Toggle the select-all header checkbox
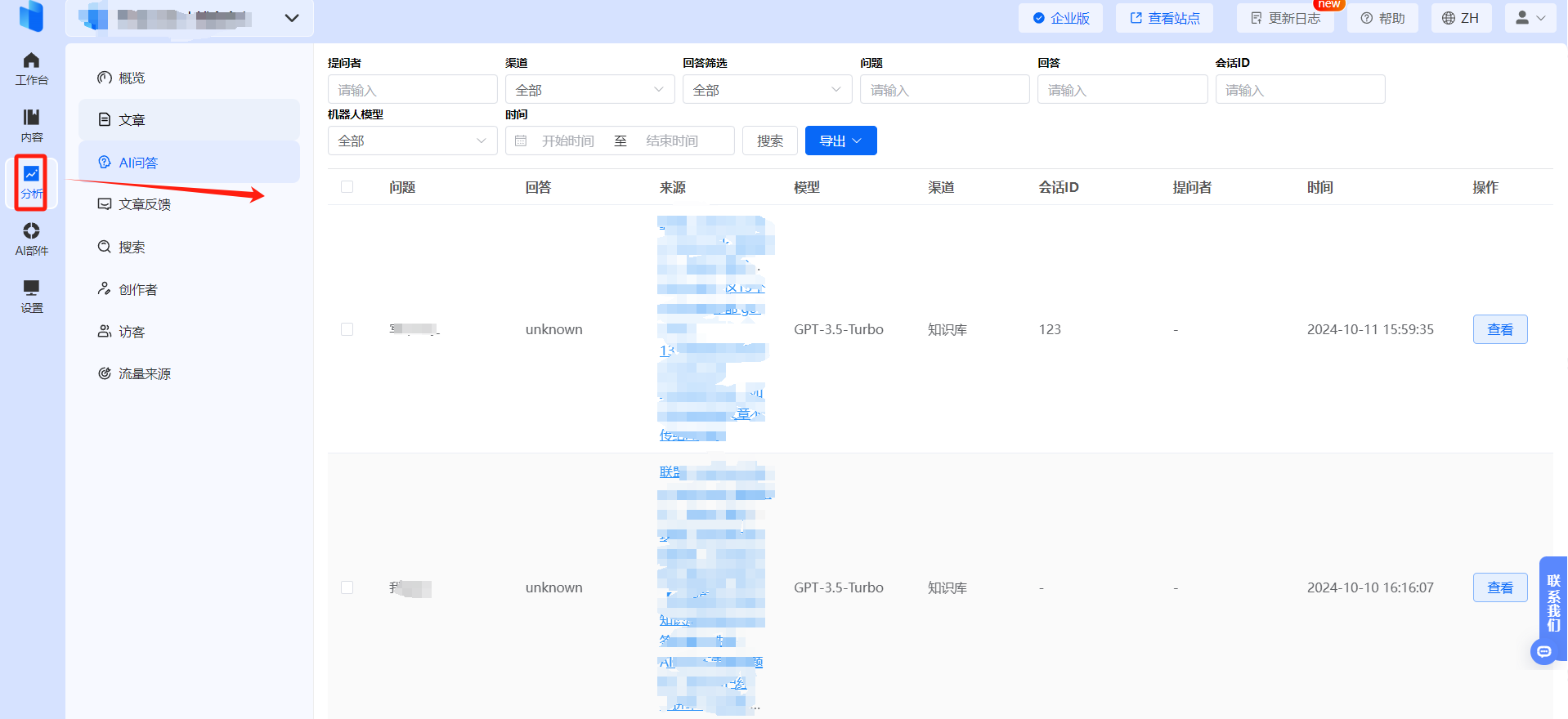This screenshot has width=1568, height=719. pos(347,187)
